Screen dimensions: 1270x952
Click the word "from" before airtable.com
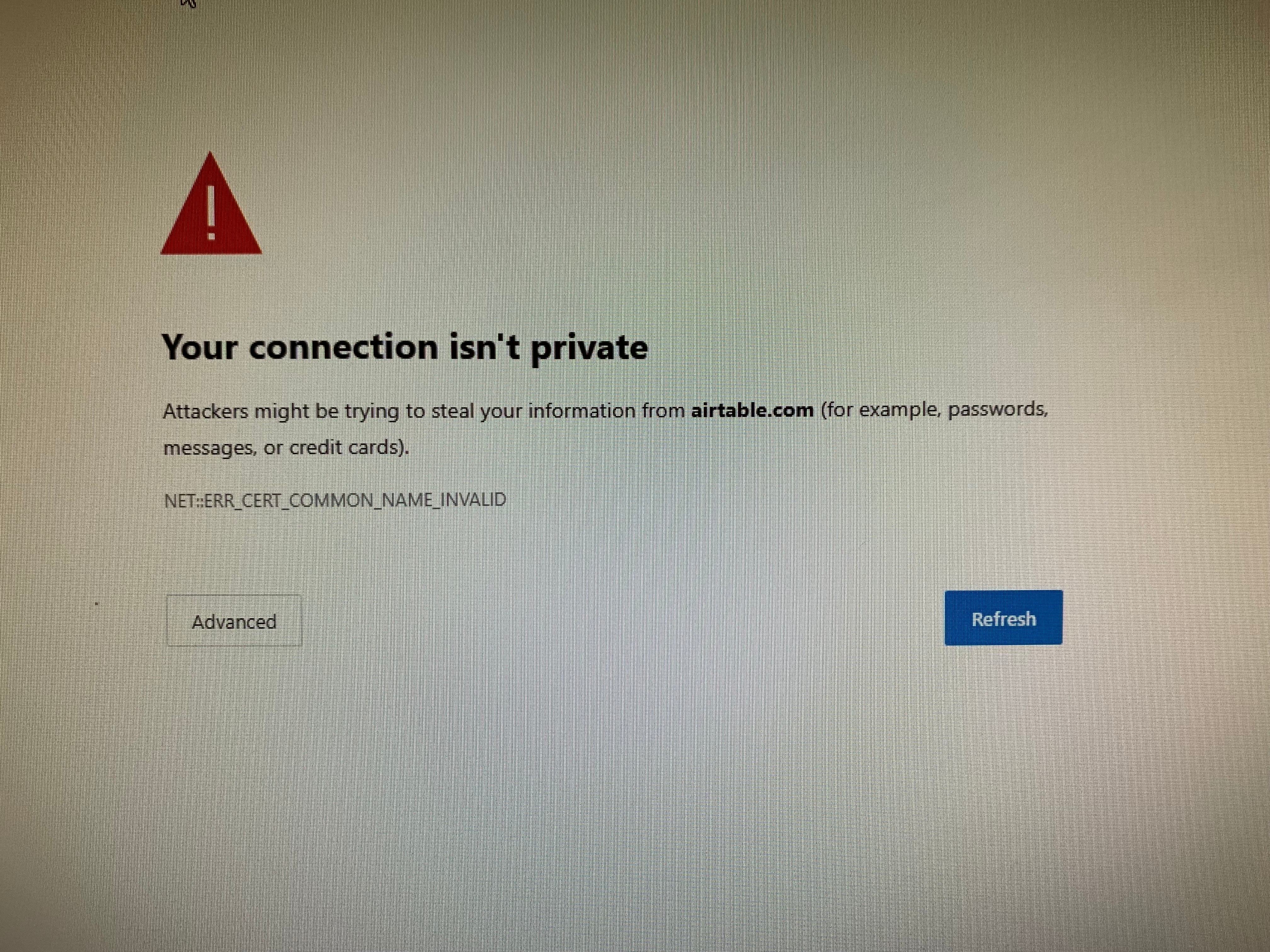(x=663, y=411)
